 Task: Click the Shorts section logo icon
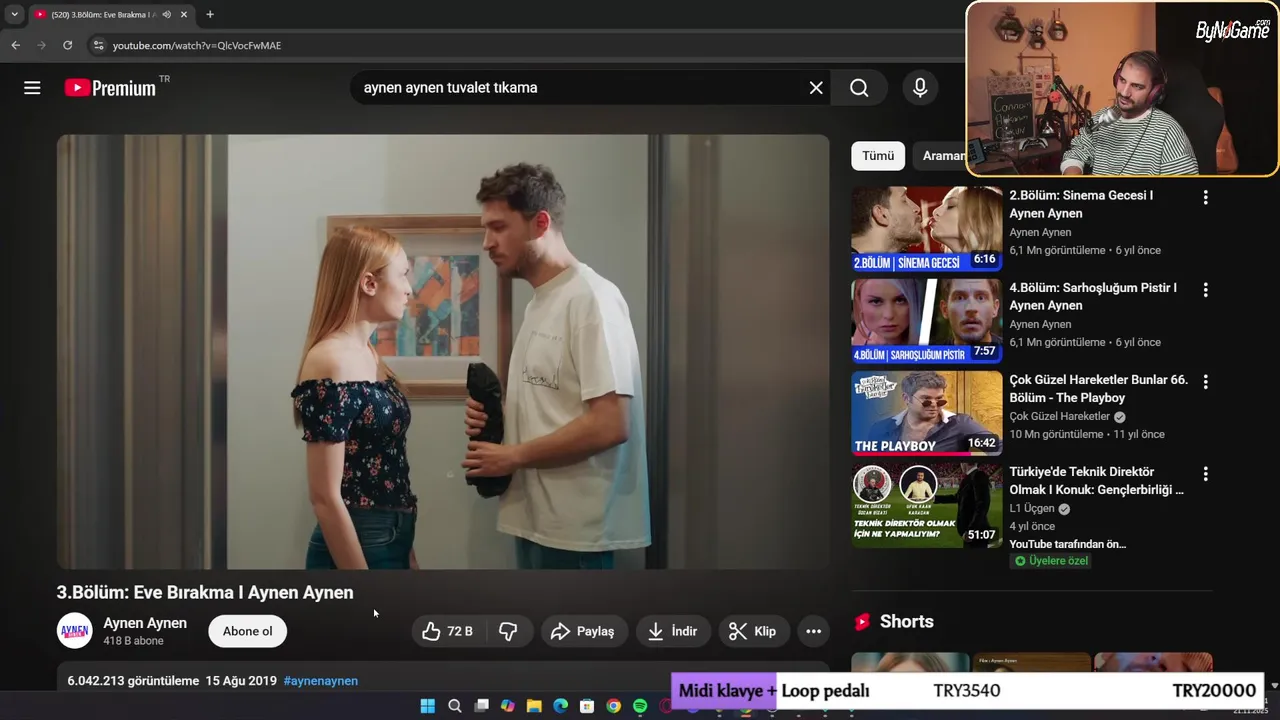point(862,622)
